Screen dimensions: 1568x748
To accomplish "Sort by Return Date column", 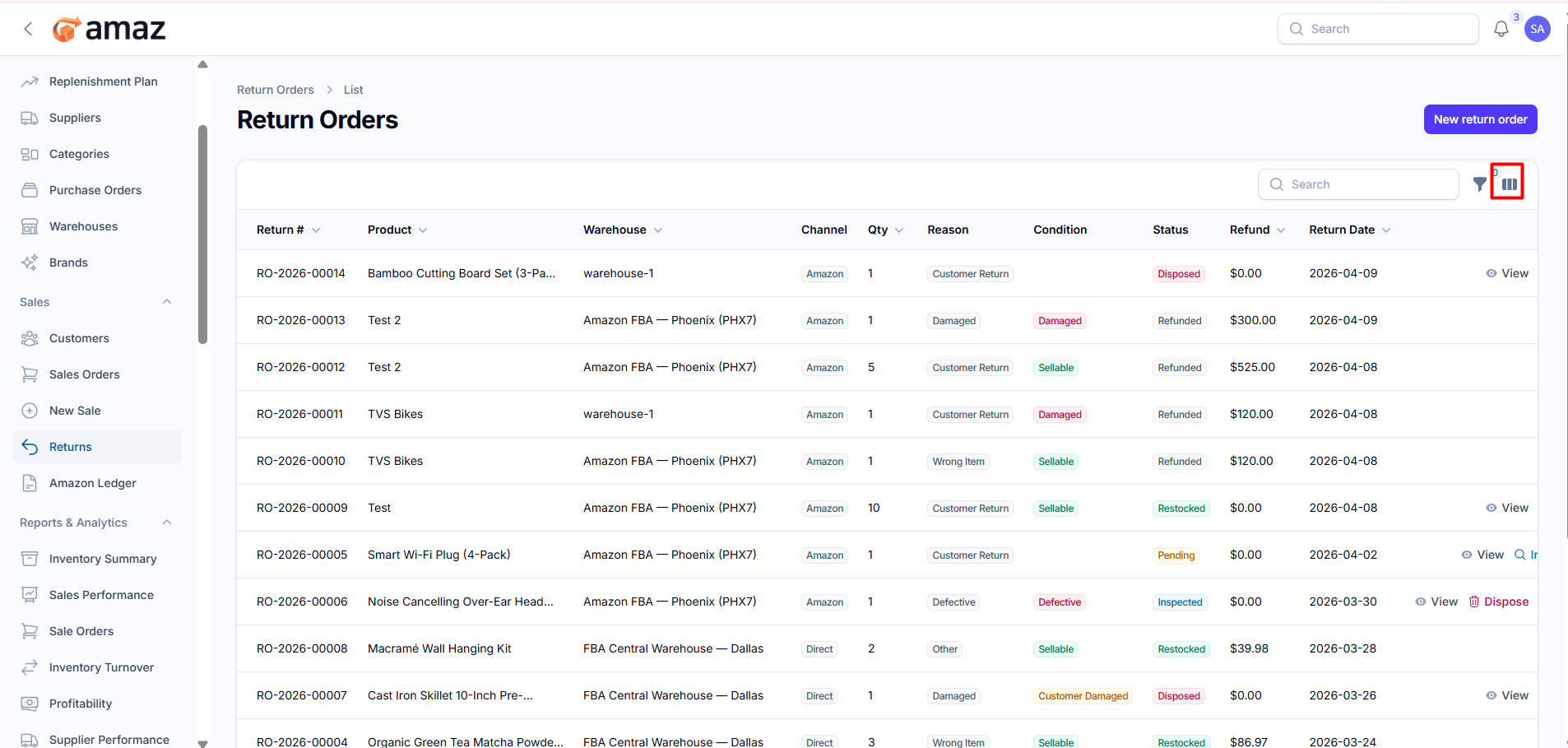I will tap(1349, 230).
